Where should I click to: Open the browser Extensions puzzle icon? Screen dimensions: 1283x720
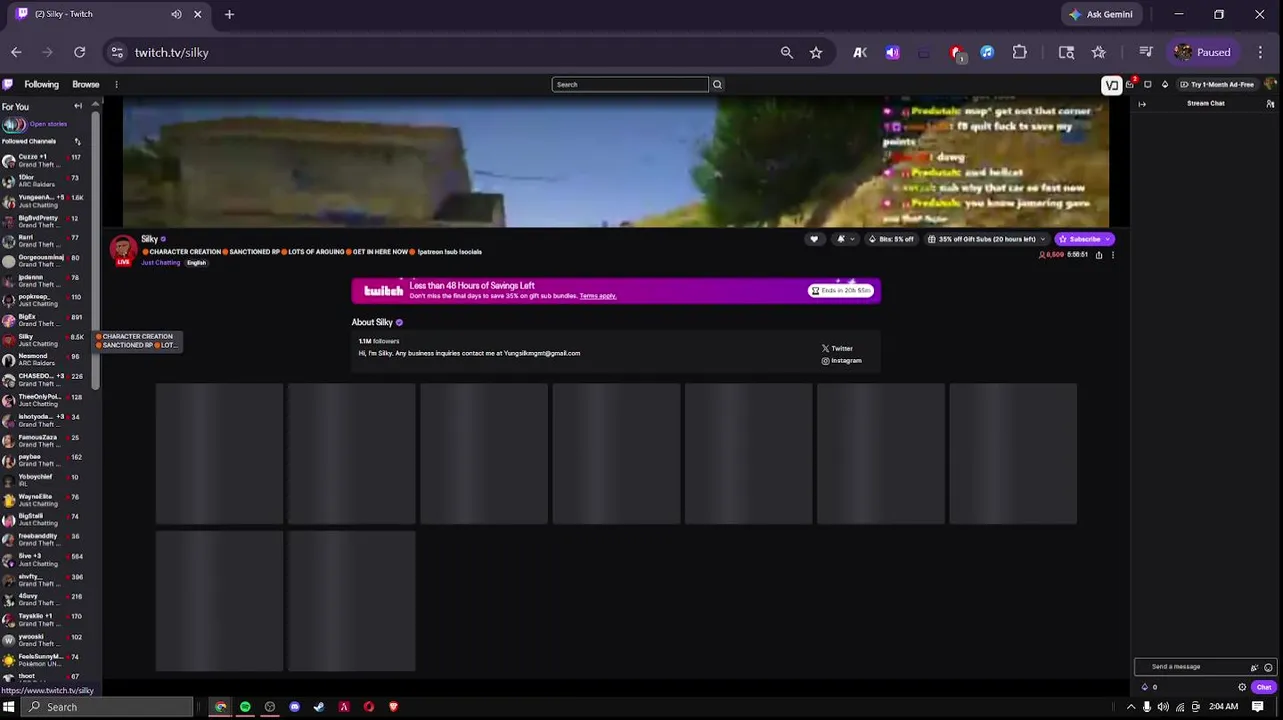(x=1019, y=52)
